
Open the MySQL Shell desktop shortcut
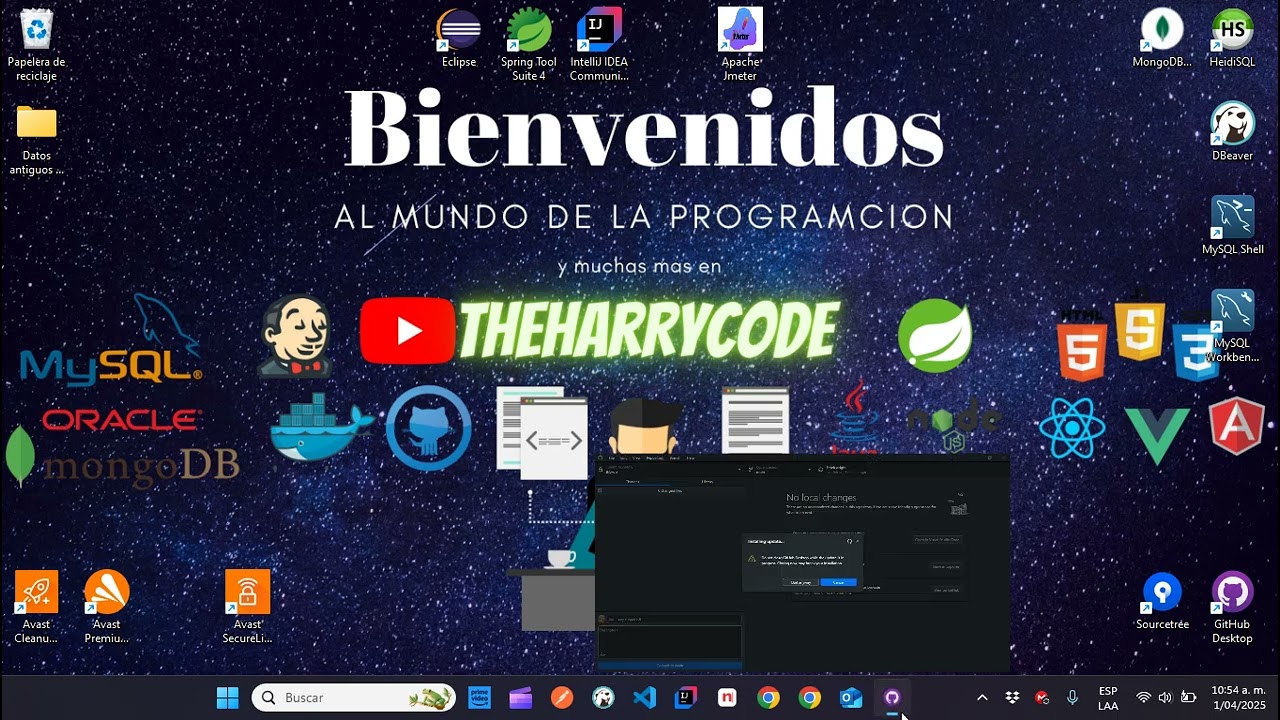tap(1232, 226)
